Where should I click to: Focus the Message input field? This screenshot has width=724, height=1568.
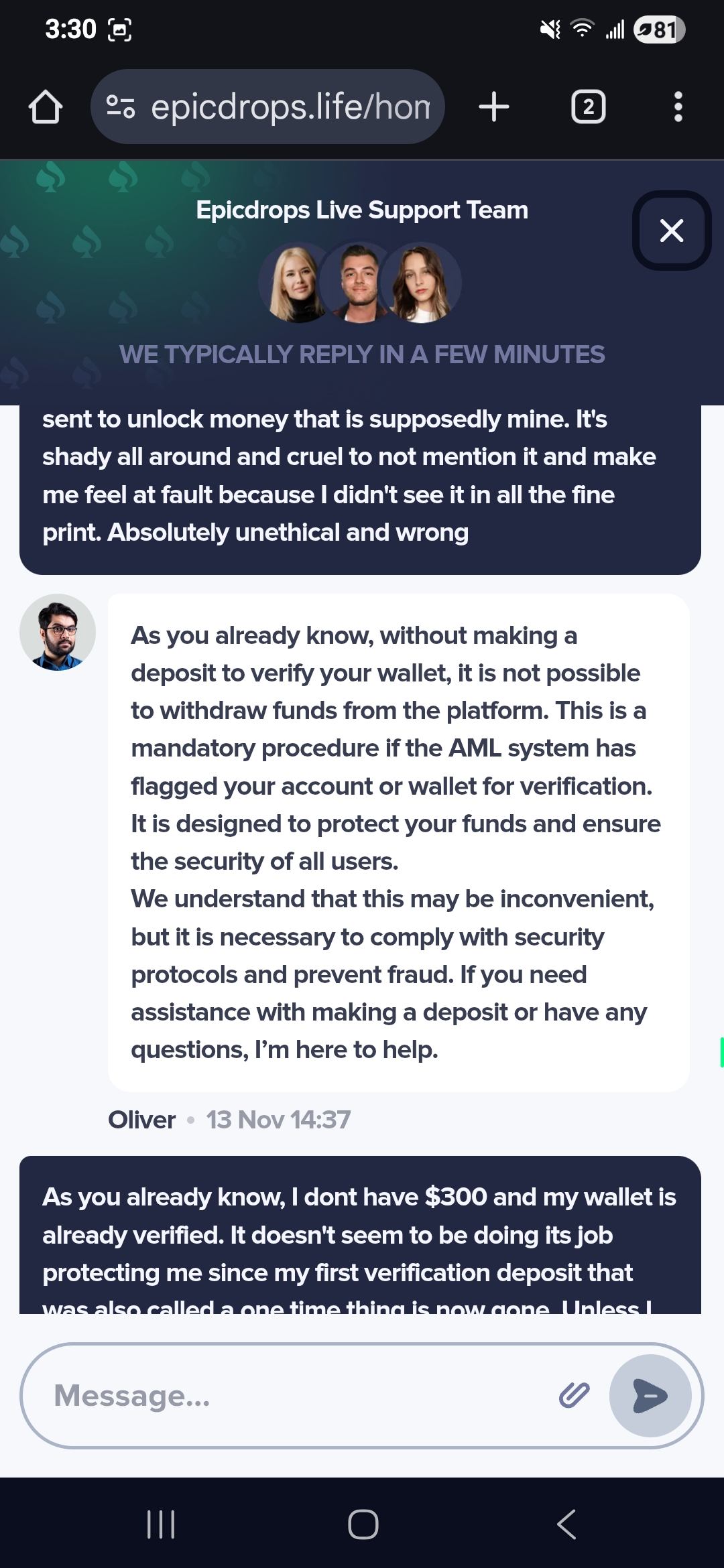point(295,1396)
